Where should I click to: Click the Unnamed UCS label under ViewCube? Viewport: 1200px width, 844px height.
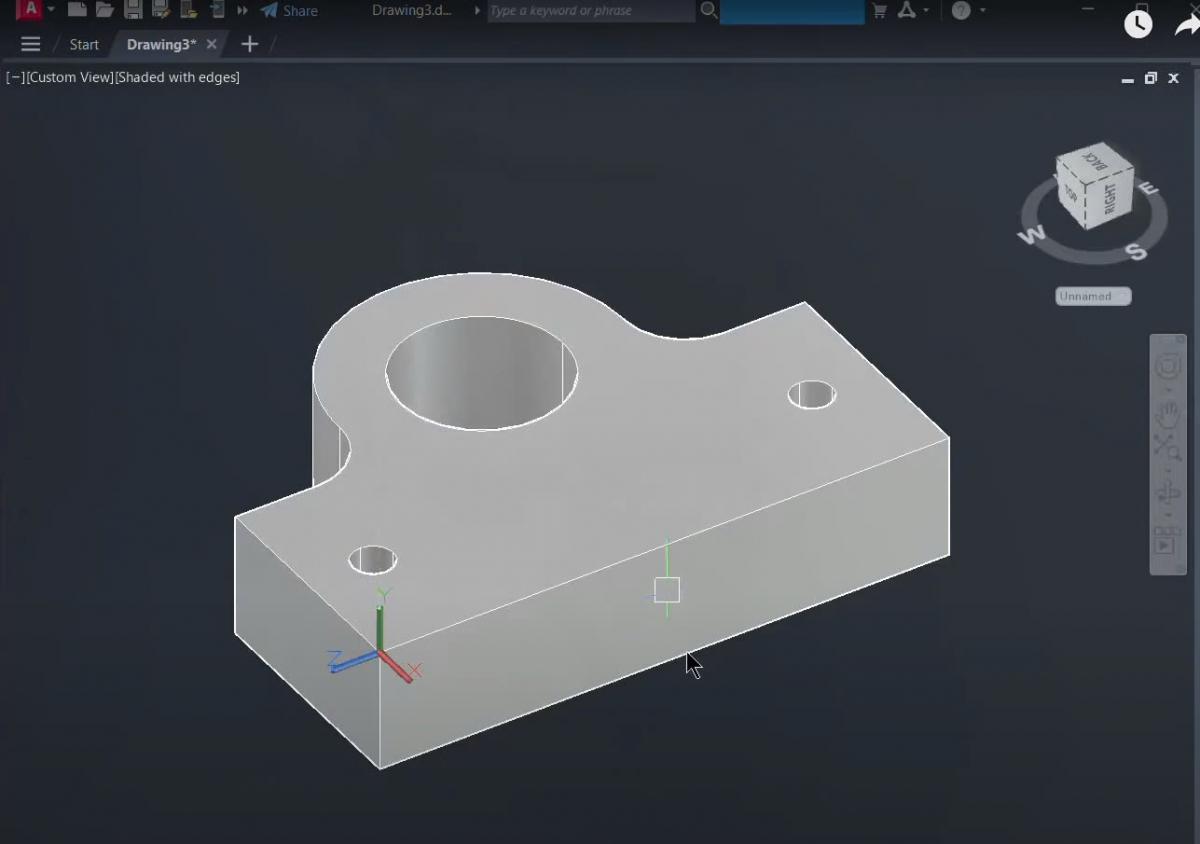pos(1092,296)
